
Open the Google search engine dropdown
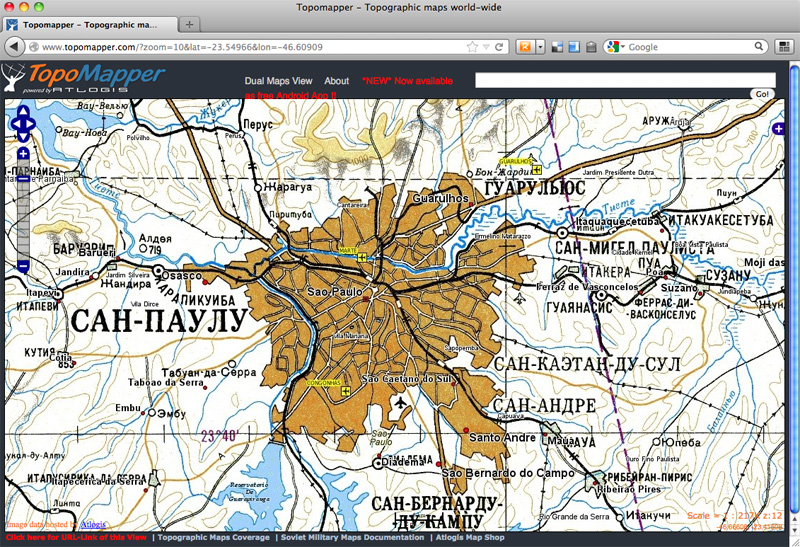tap(620, 47)
